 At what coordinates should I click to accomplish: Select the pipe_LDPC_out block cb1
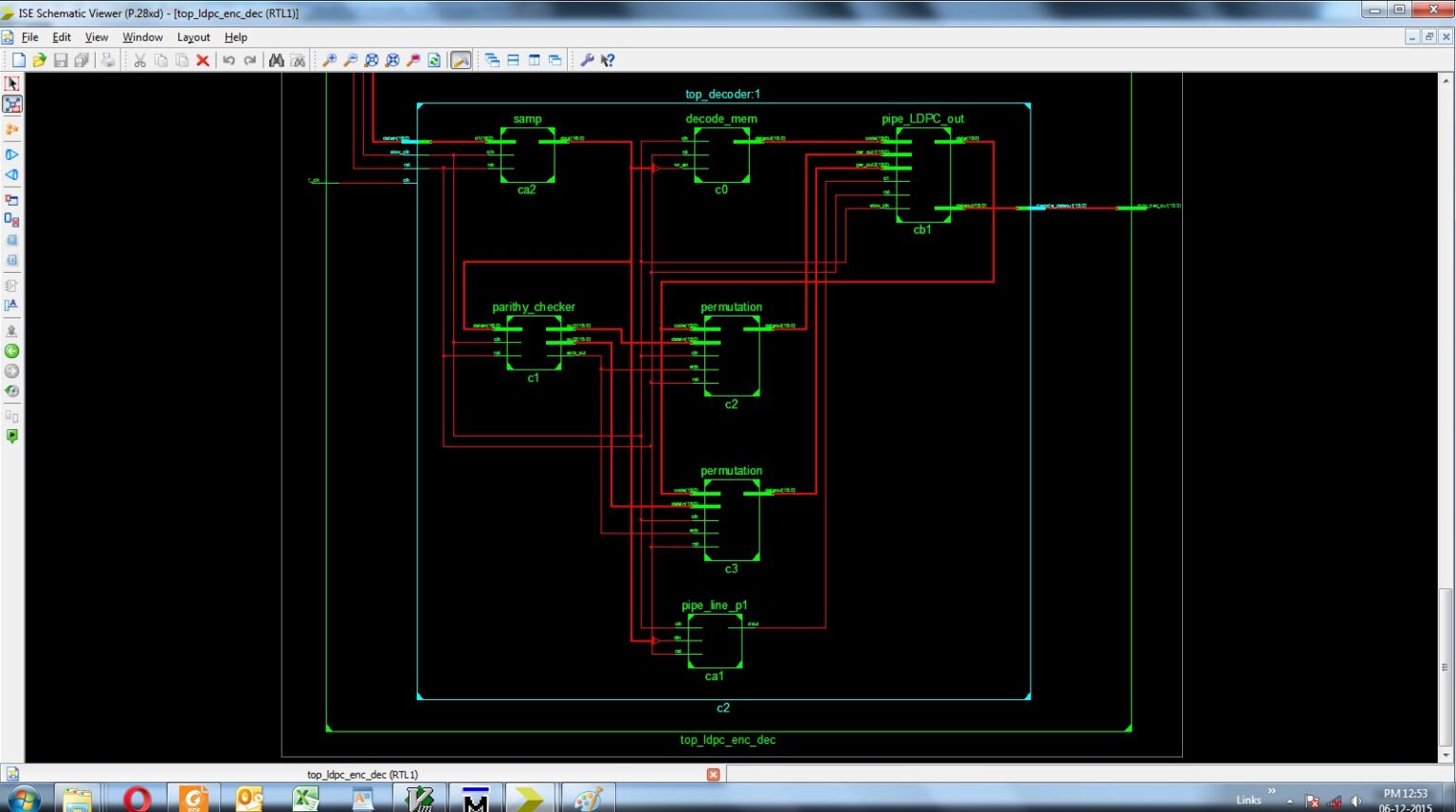(x=922, y=175)
